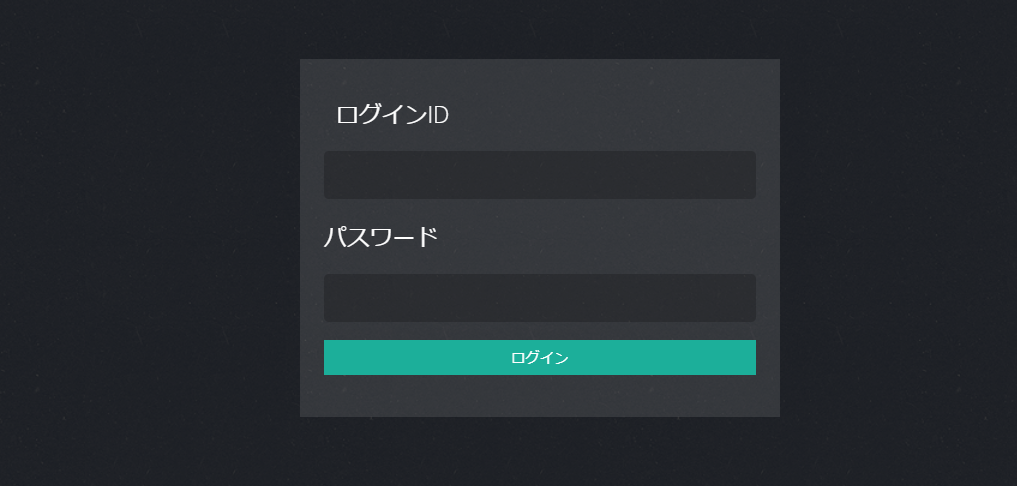Activate the field above the ログイン button
The image size is (1017, 486).
tap(539, 298)
